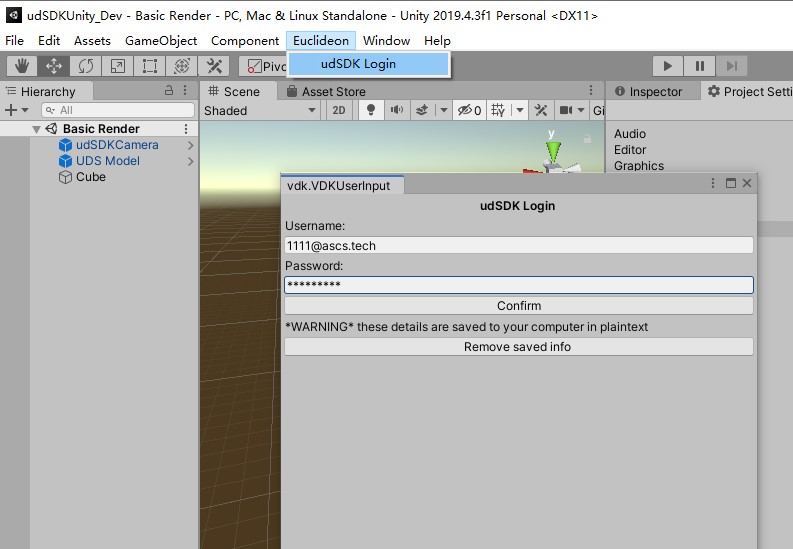Open grid settings dropdown arrow
Image resolution: width=793 pixels, height=549 pixels.
pyautogui.click(x=519, y=110)
